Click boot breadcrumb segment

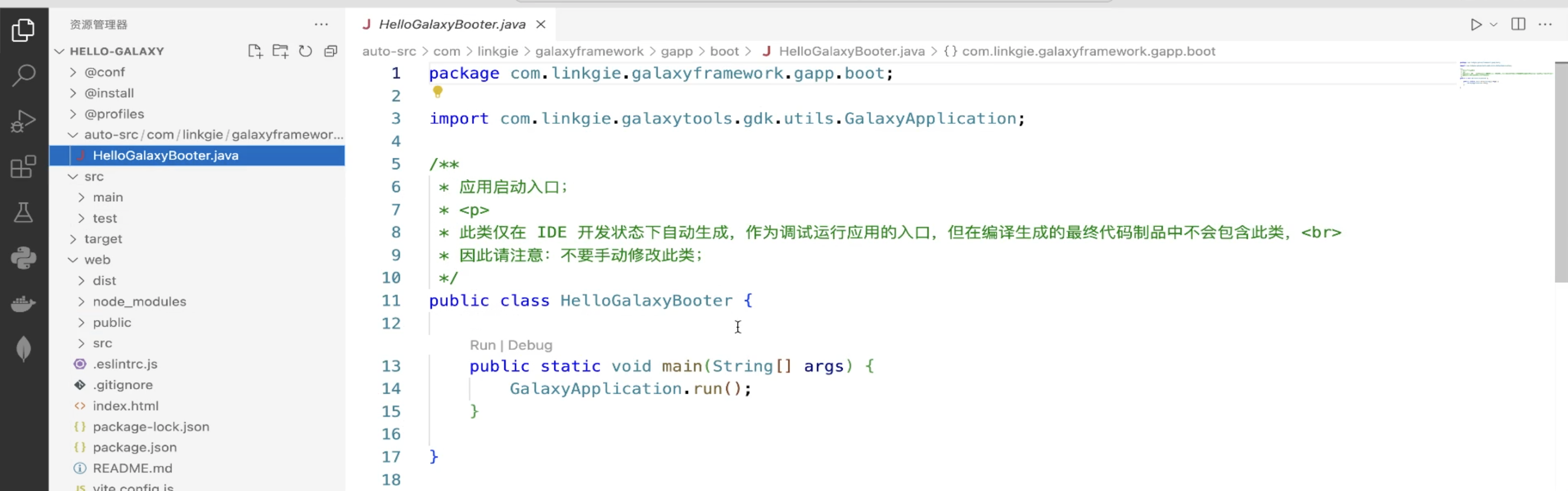click(x=724, y=51)
